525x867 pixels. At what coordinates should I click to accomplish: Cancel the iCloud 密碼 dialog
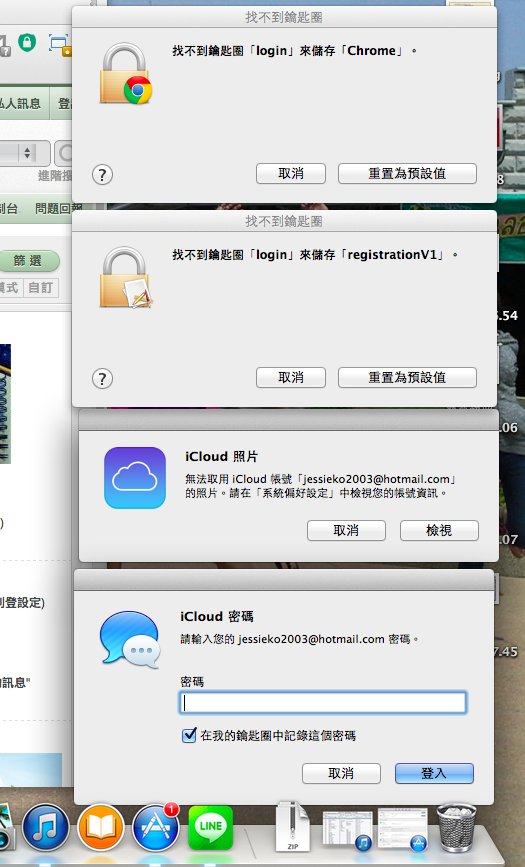pyautogui.click(x=341, y=773)
